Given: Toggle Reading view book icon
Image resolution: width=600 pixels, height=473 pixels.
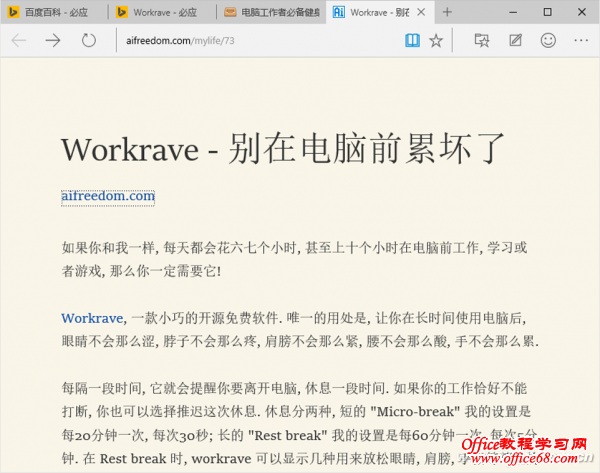Looking at the screenshot, I should (x=412, y=41).
